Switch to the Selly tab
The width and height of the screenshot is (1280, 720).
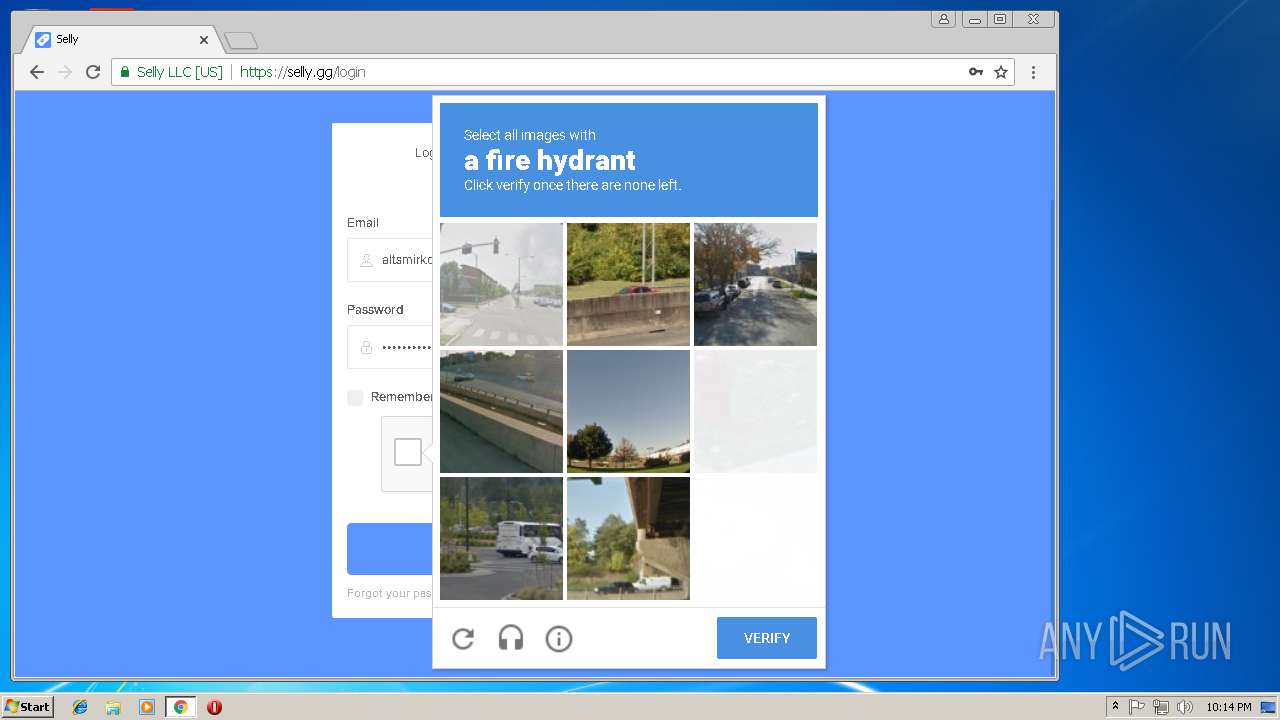(120, 40)
